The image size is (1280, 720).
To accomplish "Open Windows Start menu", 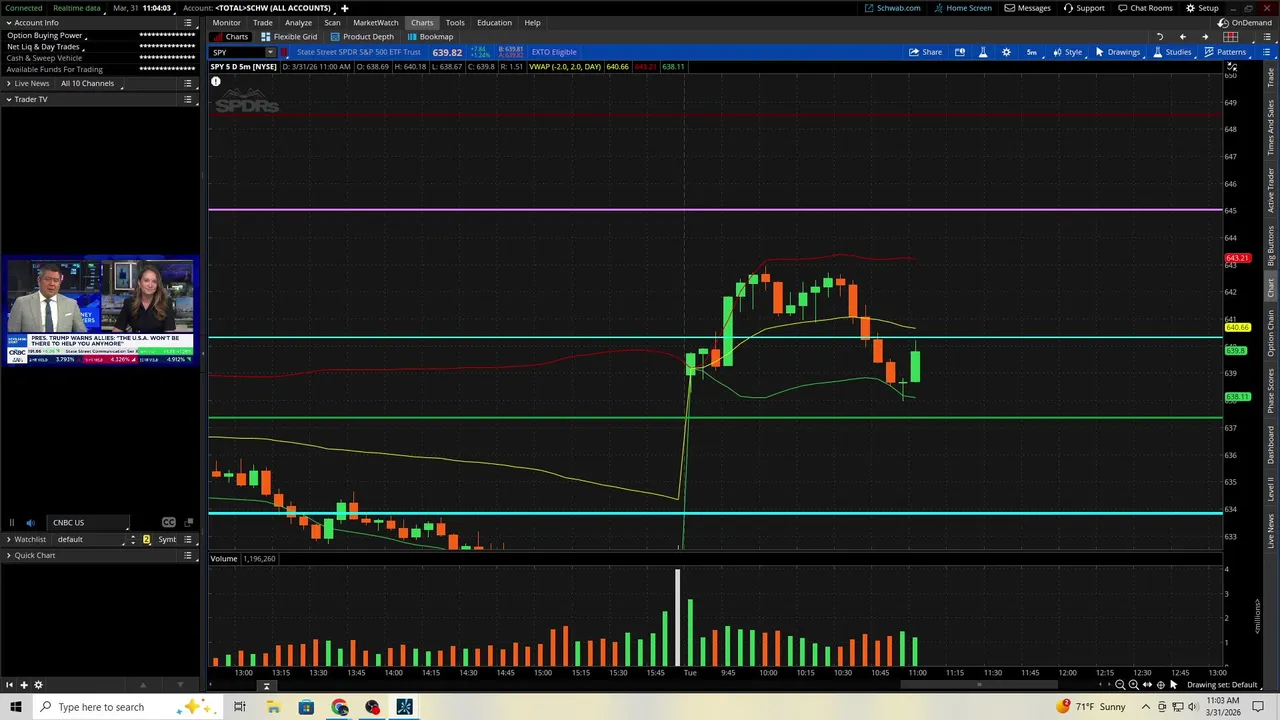I will click(16, 707).
